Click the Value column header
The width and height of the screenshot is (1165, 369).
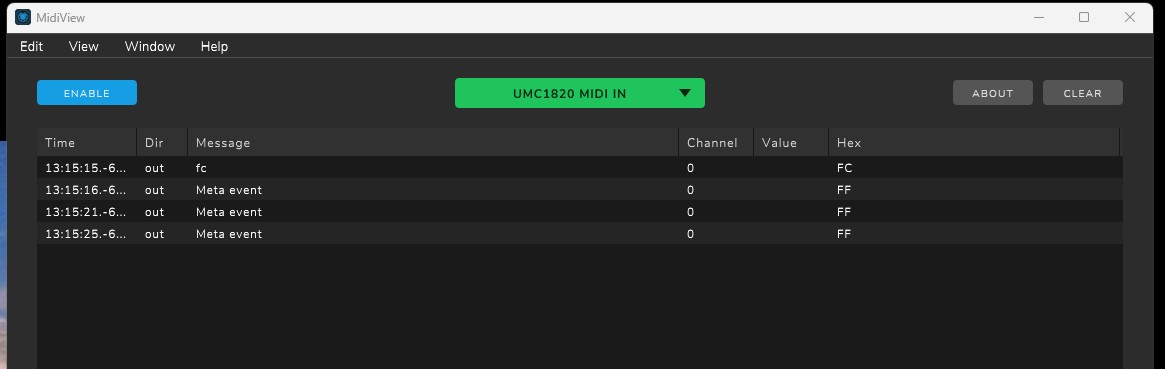pos(791,143)
